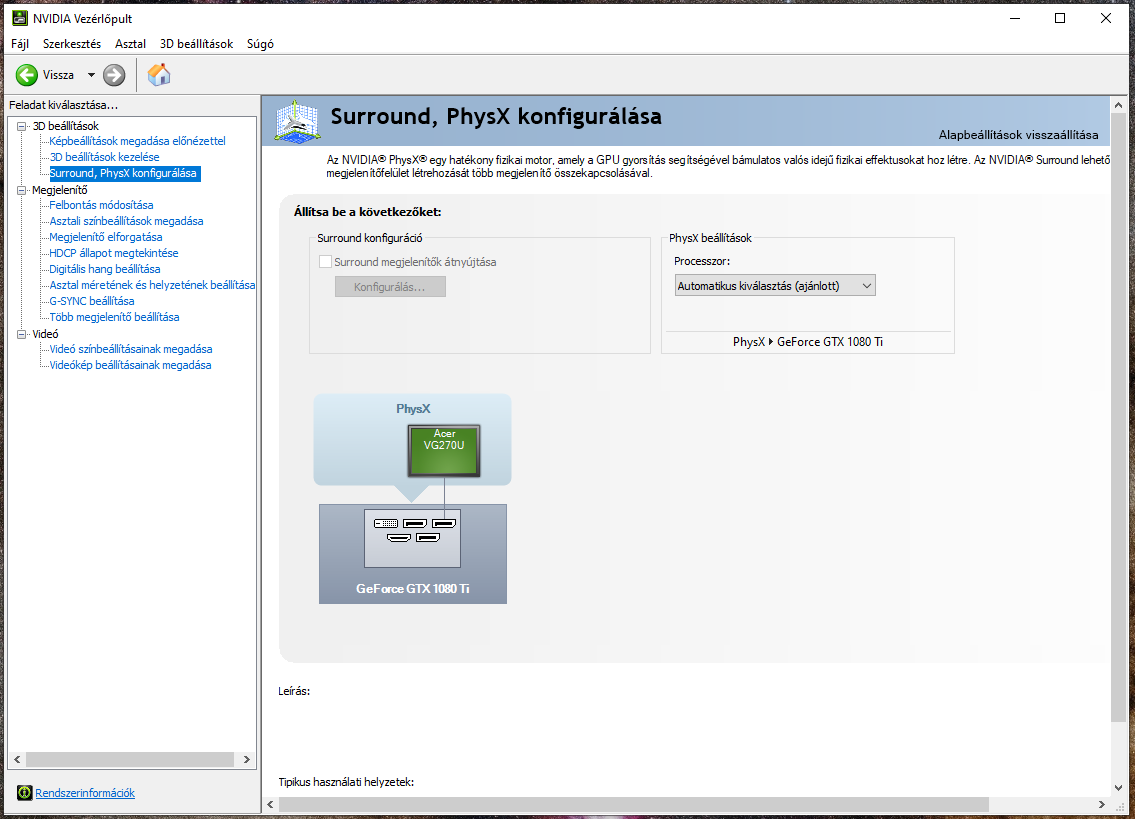Open Asztali színbeállítások megadása
This screenshot has width=1135, height=819.
tap(126, 221)
